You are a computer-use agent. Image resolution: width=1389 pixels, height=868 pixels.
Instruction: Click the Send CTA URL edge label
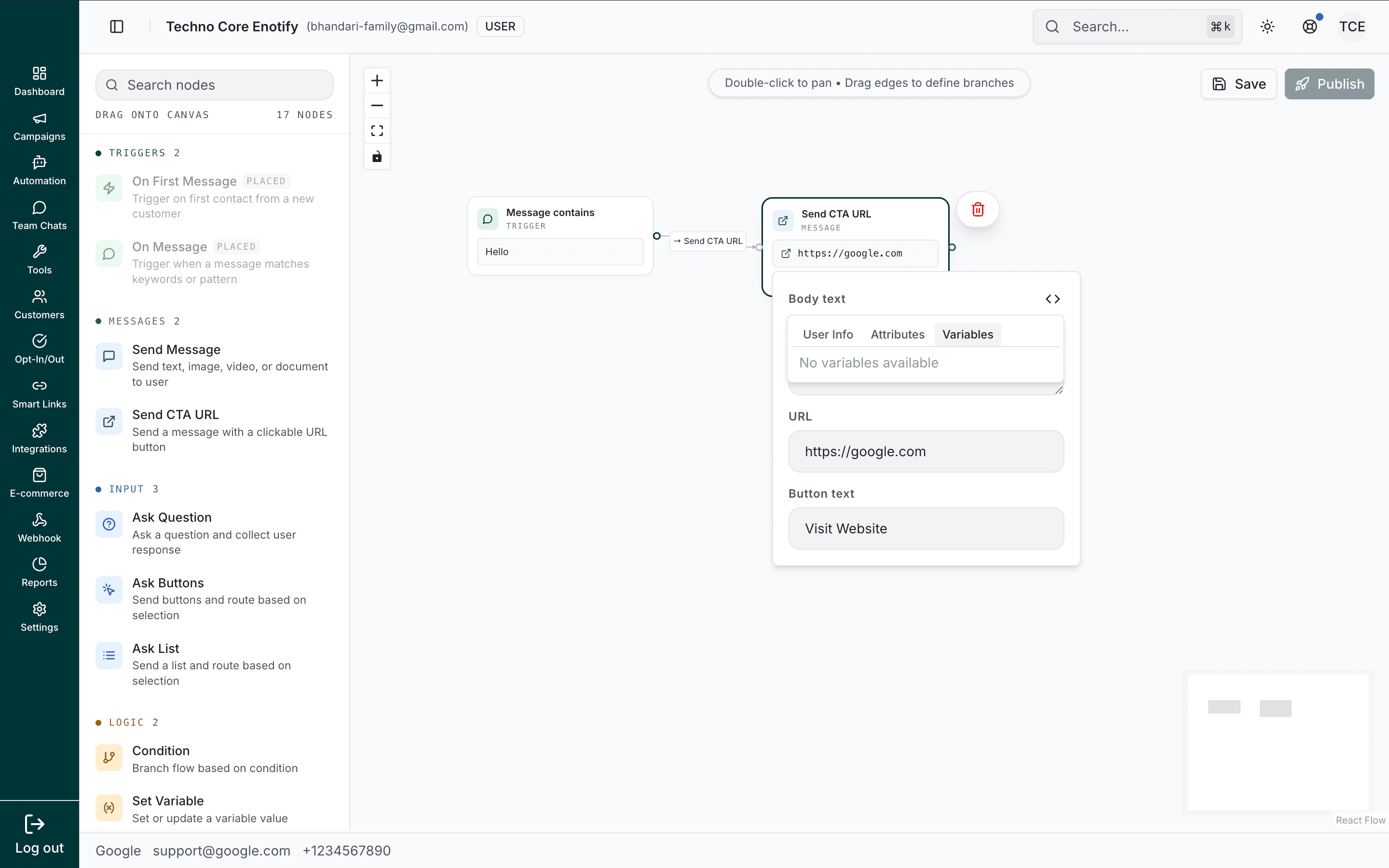click(708, 241)
